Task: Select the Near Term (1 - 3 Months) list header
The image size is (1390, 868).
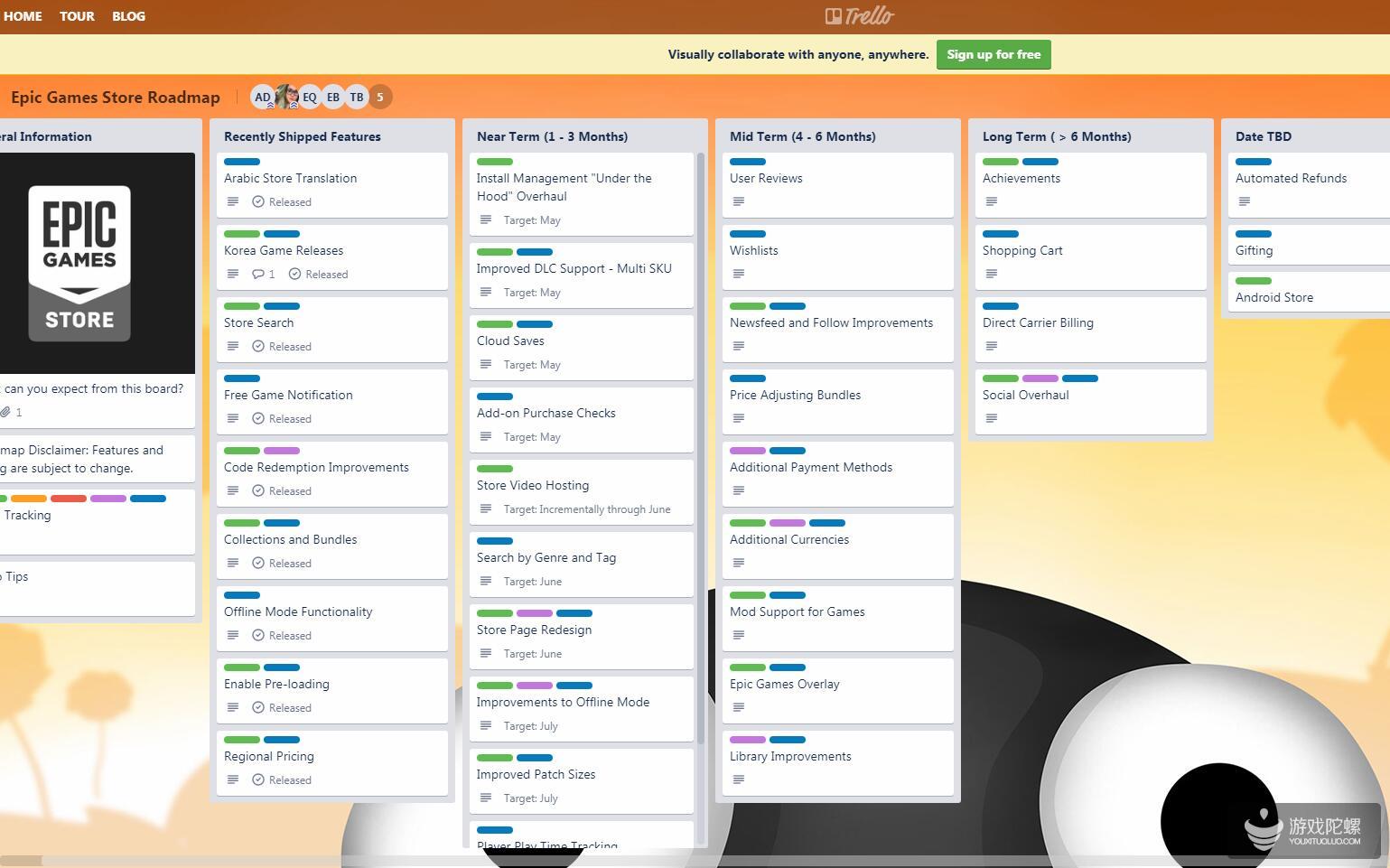Action: tap(553, 136)
